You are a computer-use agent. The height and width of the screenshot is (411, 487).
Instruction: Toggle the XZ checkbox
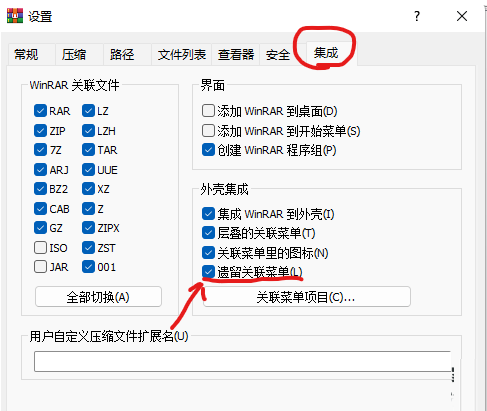click(88, 189)
